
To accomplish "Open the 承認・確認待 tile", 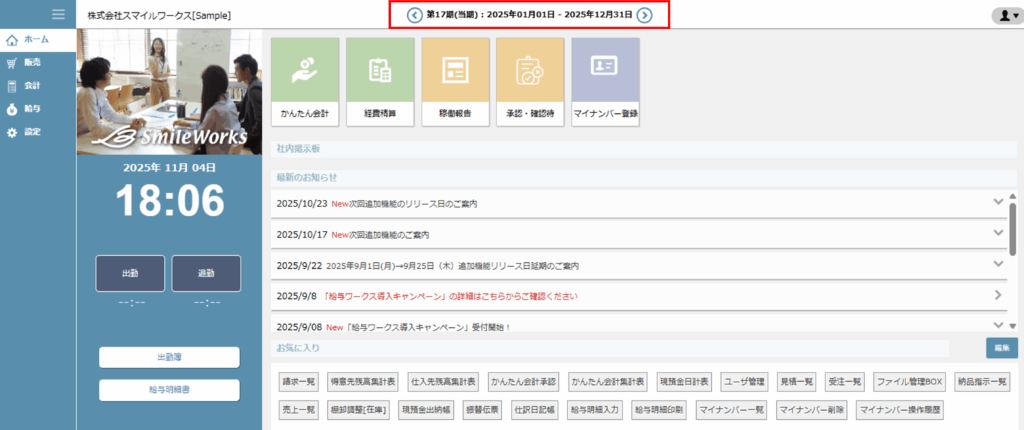I will pos(530,82).
